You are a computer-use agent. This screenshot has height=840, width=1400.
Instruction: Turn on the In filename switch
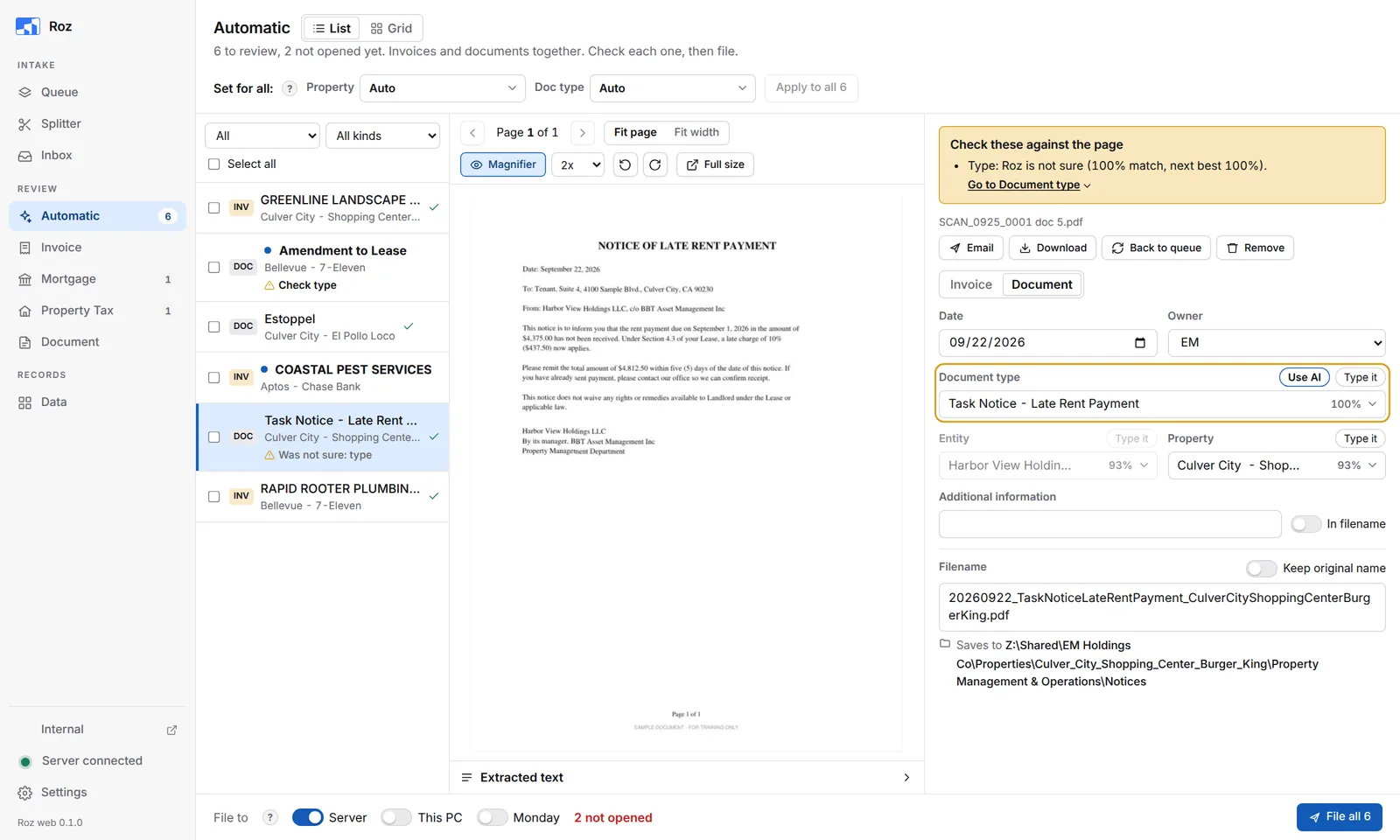click(x=1305, y=524)
